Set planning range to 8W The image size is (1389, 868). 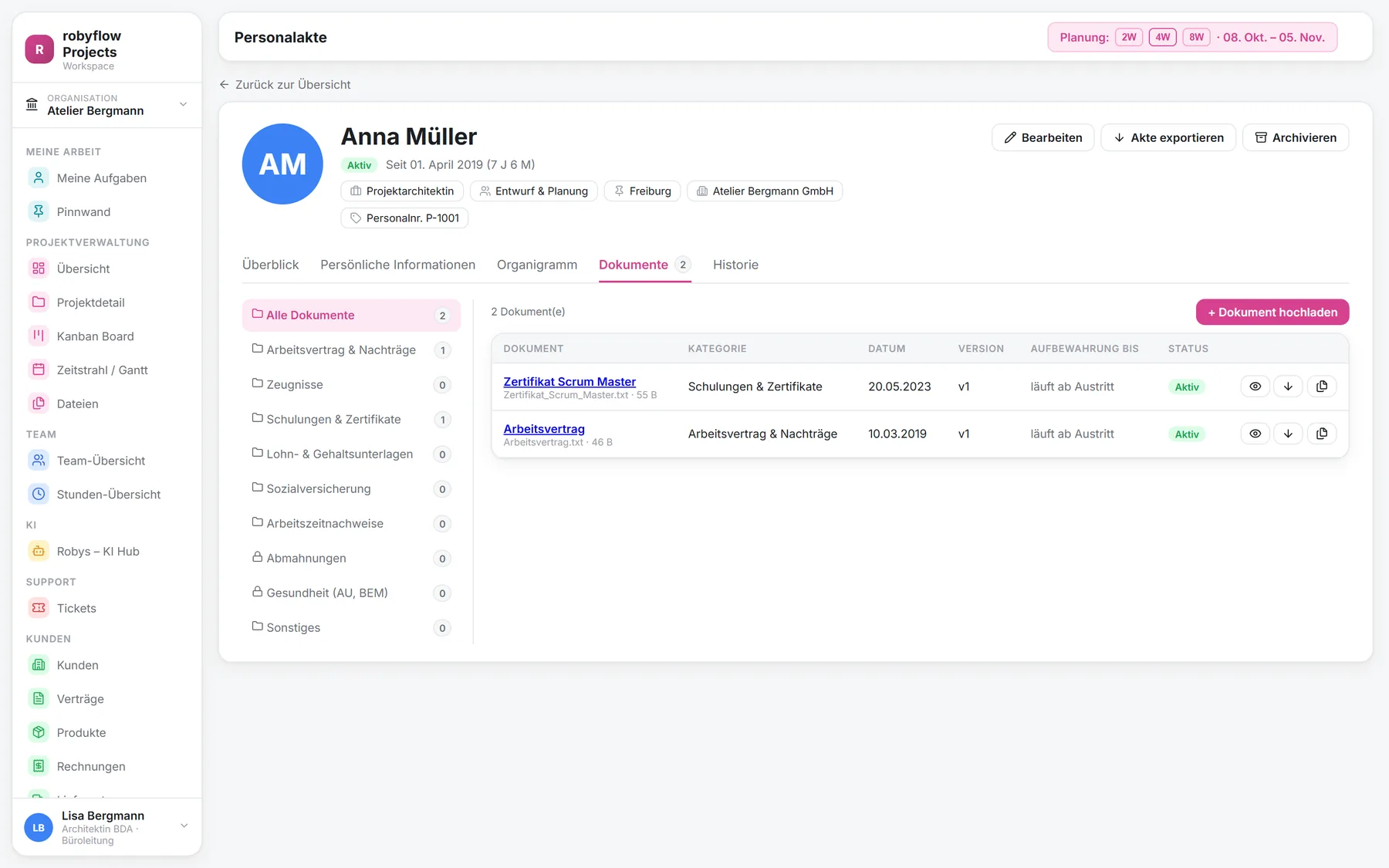tap(1197, 37)
